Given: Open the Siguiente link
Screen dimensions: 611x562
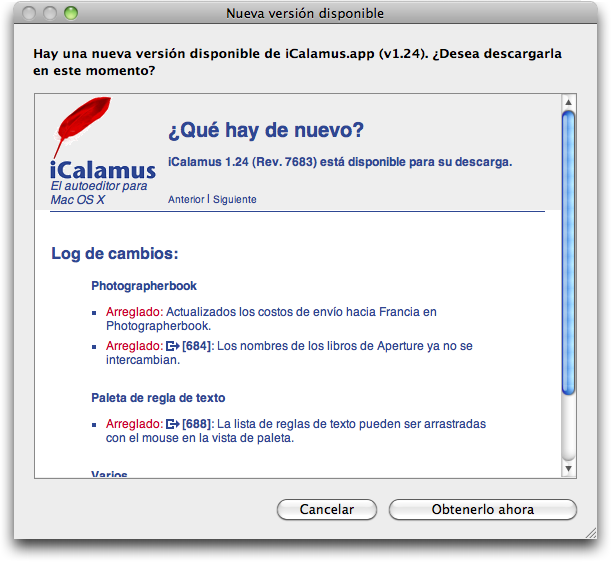Looking at the screenshot, I should [x=235, y=200].
